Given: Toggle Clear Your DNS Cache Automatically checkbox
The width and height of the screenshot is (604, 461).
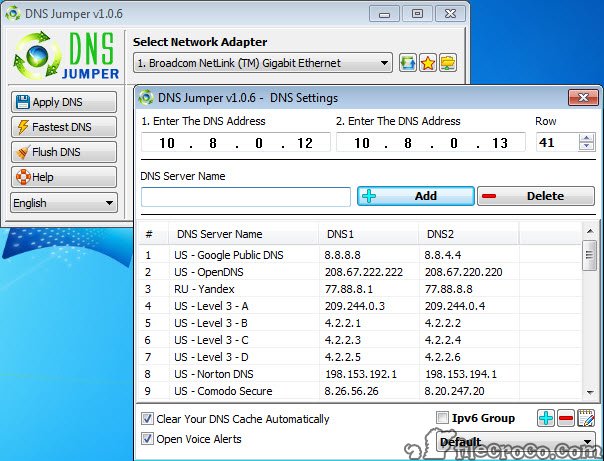Looking at the screenshot, I should click(x=147, y=419).
